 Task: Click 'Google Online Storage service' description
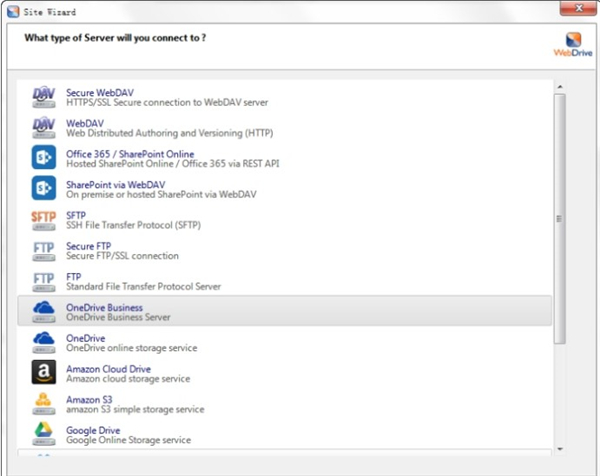[129, 440]
